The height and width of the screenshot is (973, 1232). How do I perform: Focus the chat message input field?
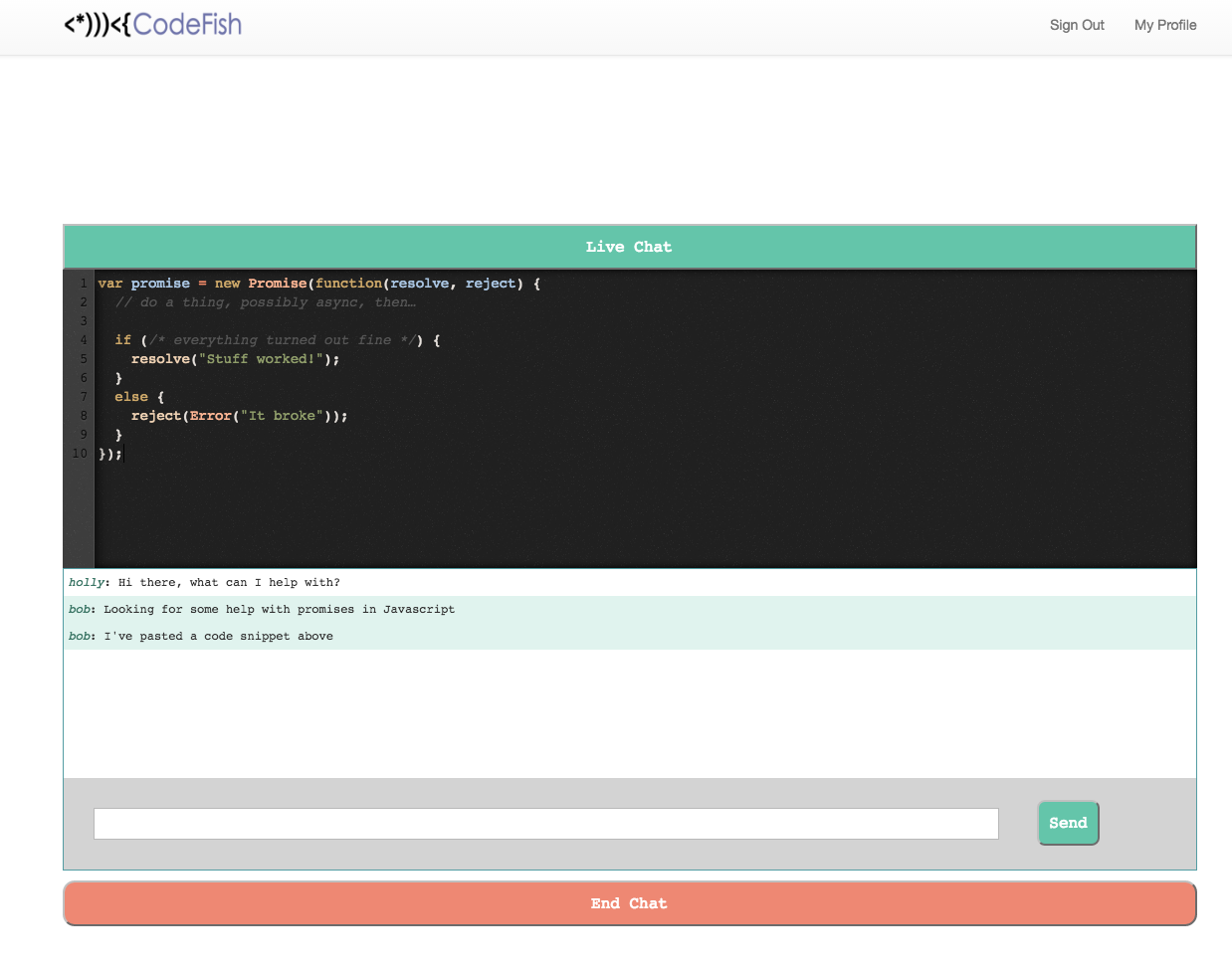[545, 824]
